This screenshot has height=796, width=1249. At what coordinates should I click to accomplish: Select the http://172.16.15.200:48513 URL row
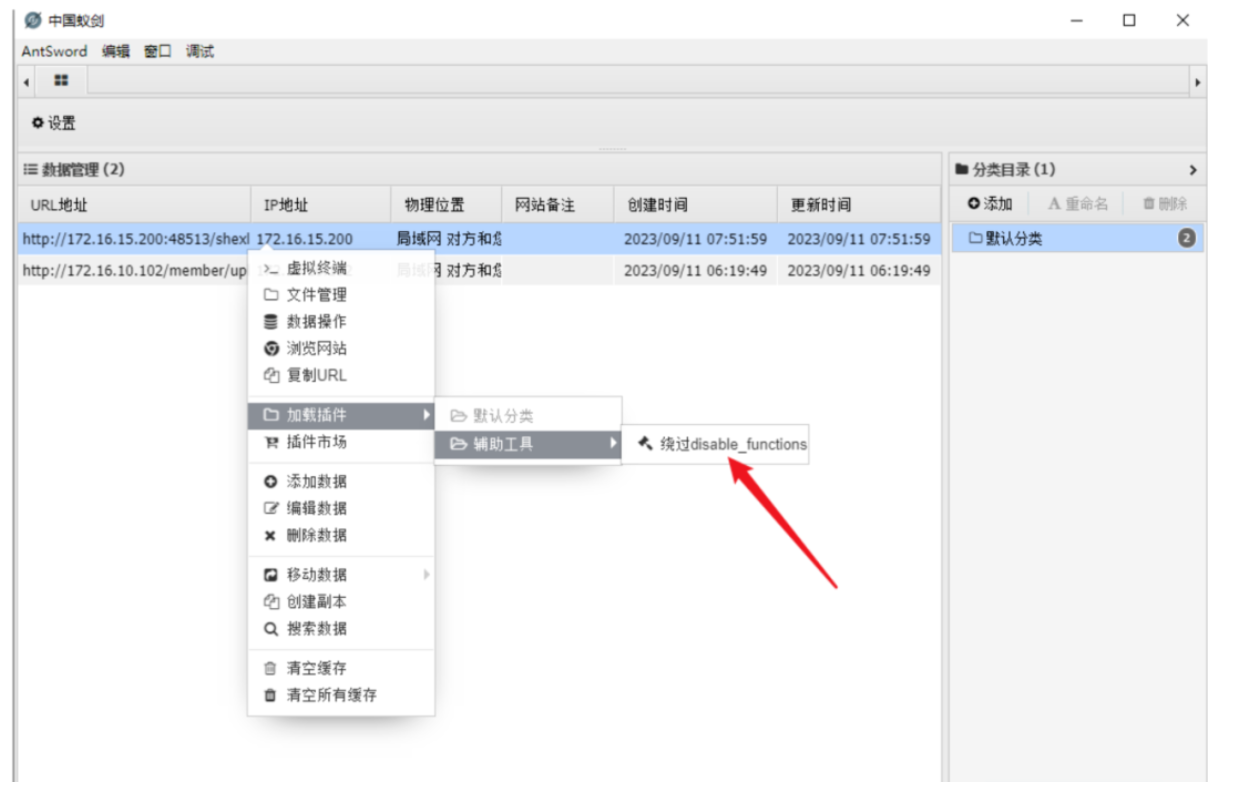[135, 239]
